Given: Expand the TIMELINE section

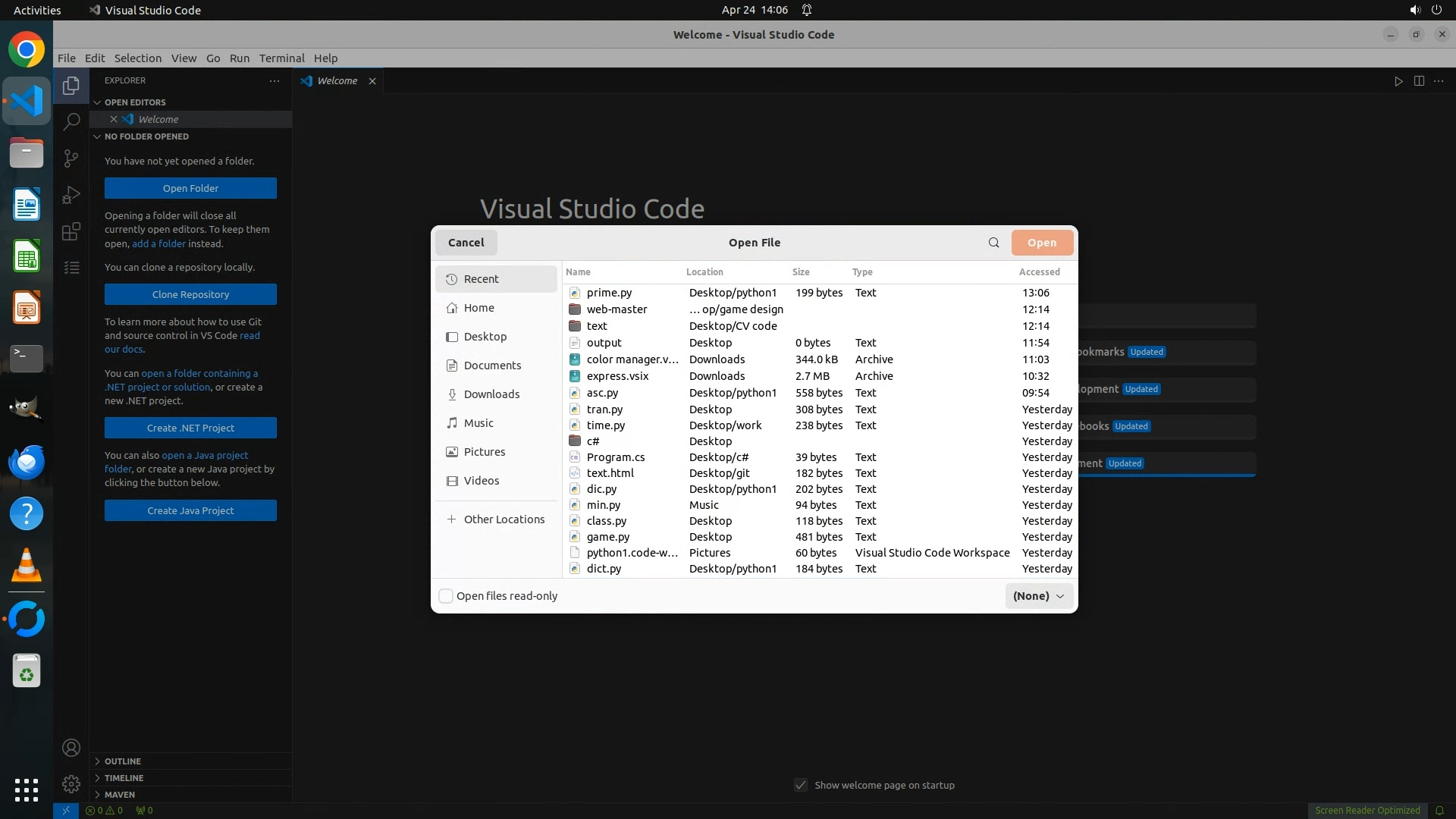Looking at the screenshot, I should [x=124, y=778].
